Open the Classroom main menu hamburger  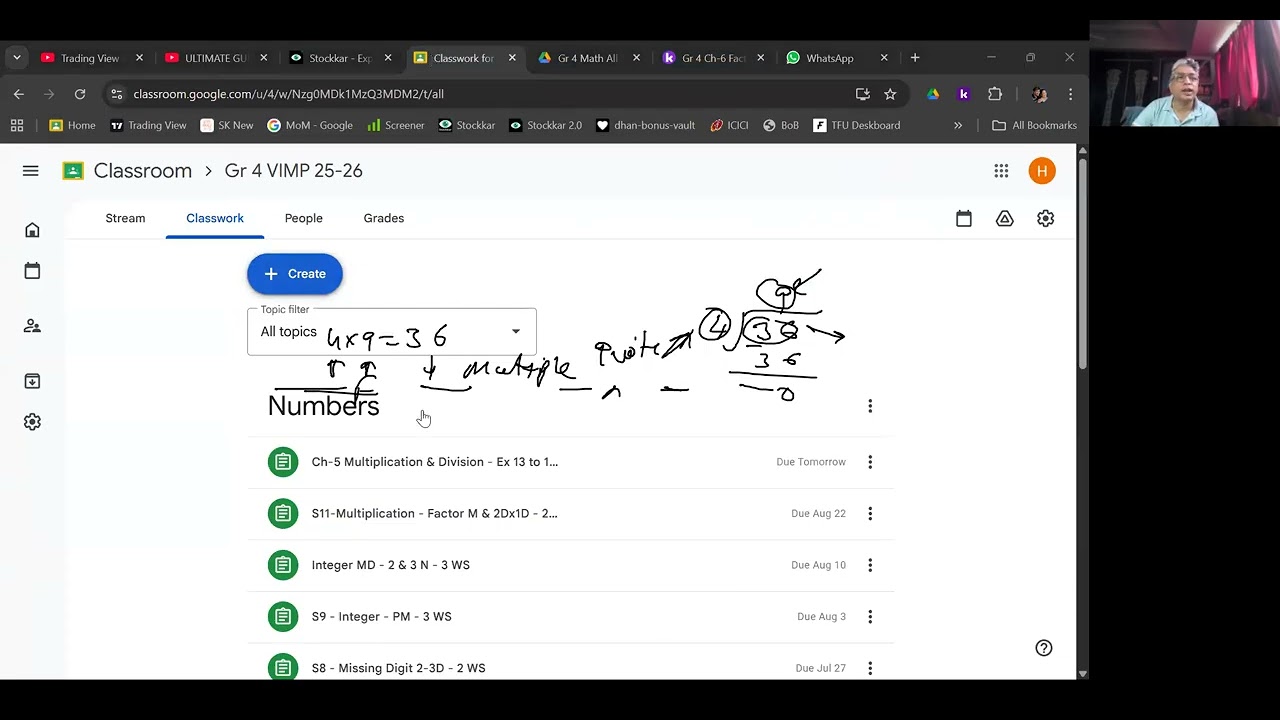point(31,171)
